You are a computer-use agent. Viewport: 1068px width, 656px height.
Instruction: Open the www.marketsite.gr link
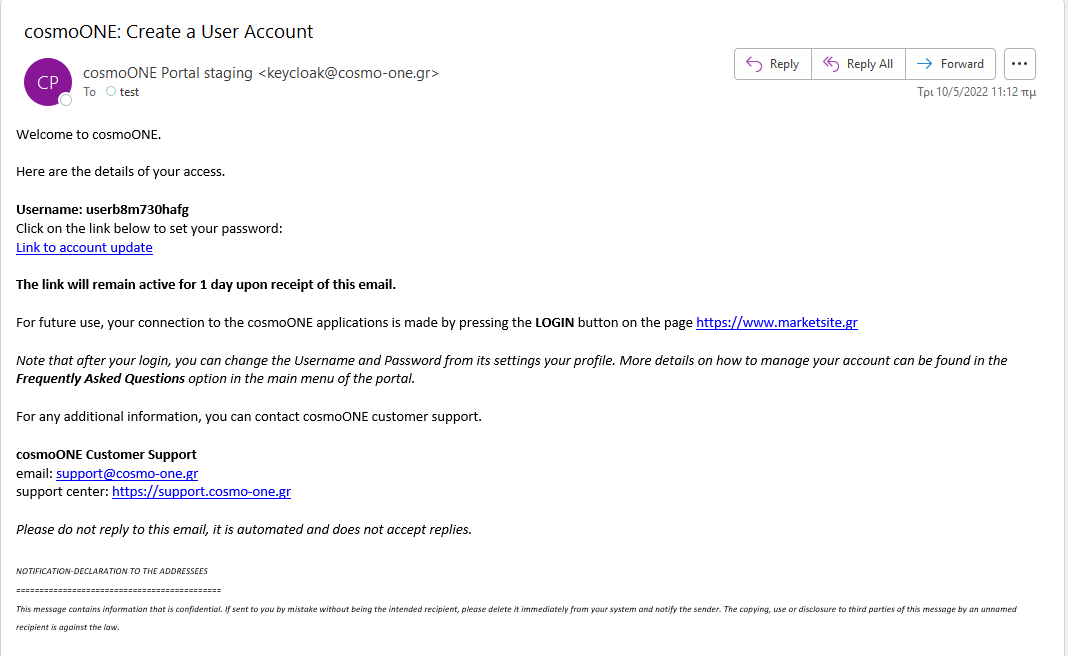[777, 322]
